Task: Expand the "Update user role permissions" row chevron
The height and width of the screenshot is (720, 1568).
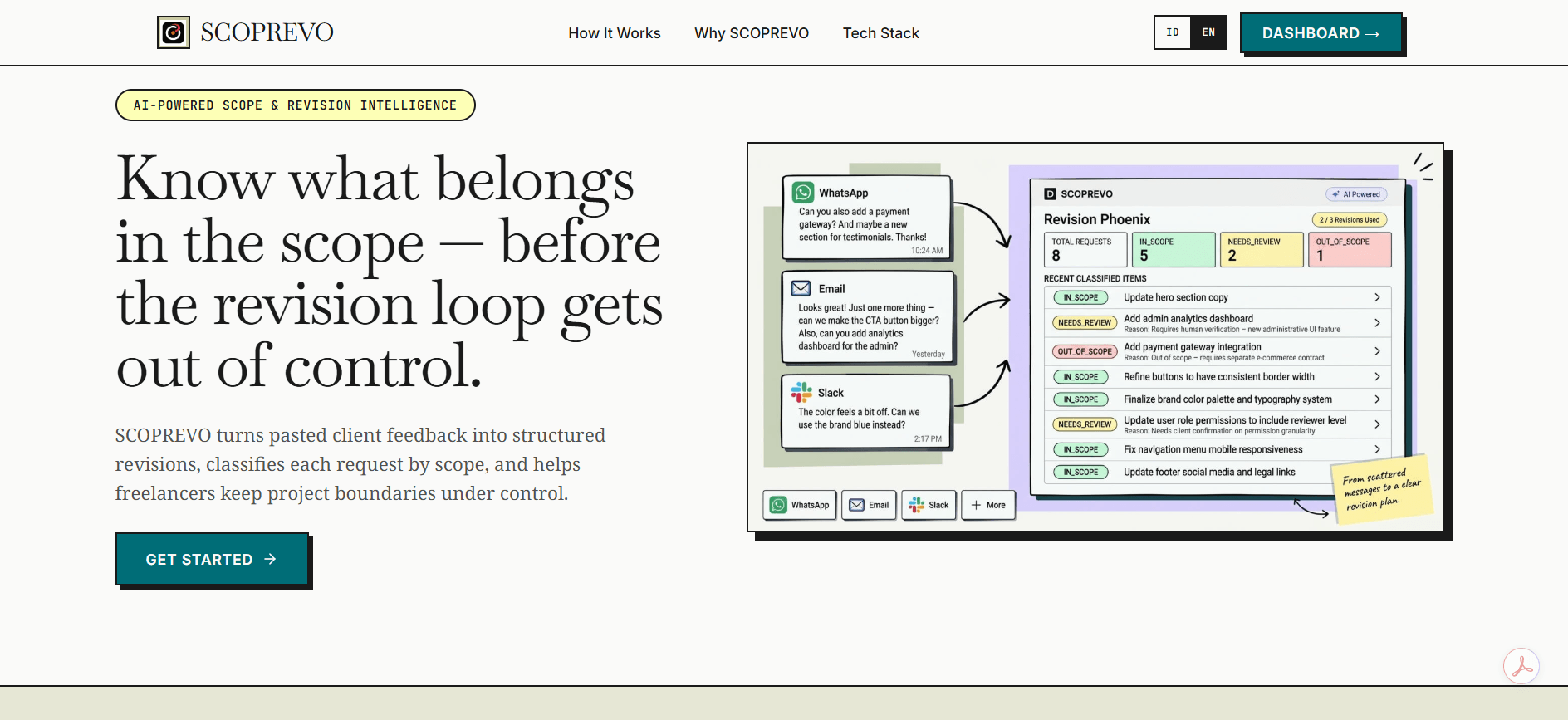Action: [1377, 424]
